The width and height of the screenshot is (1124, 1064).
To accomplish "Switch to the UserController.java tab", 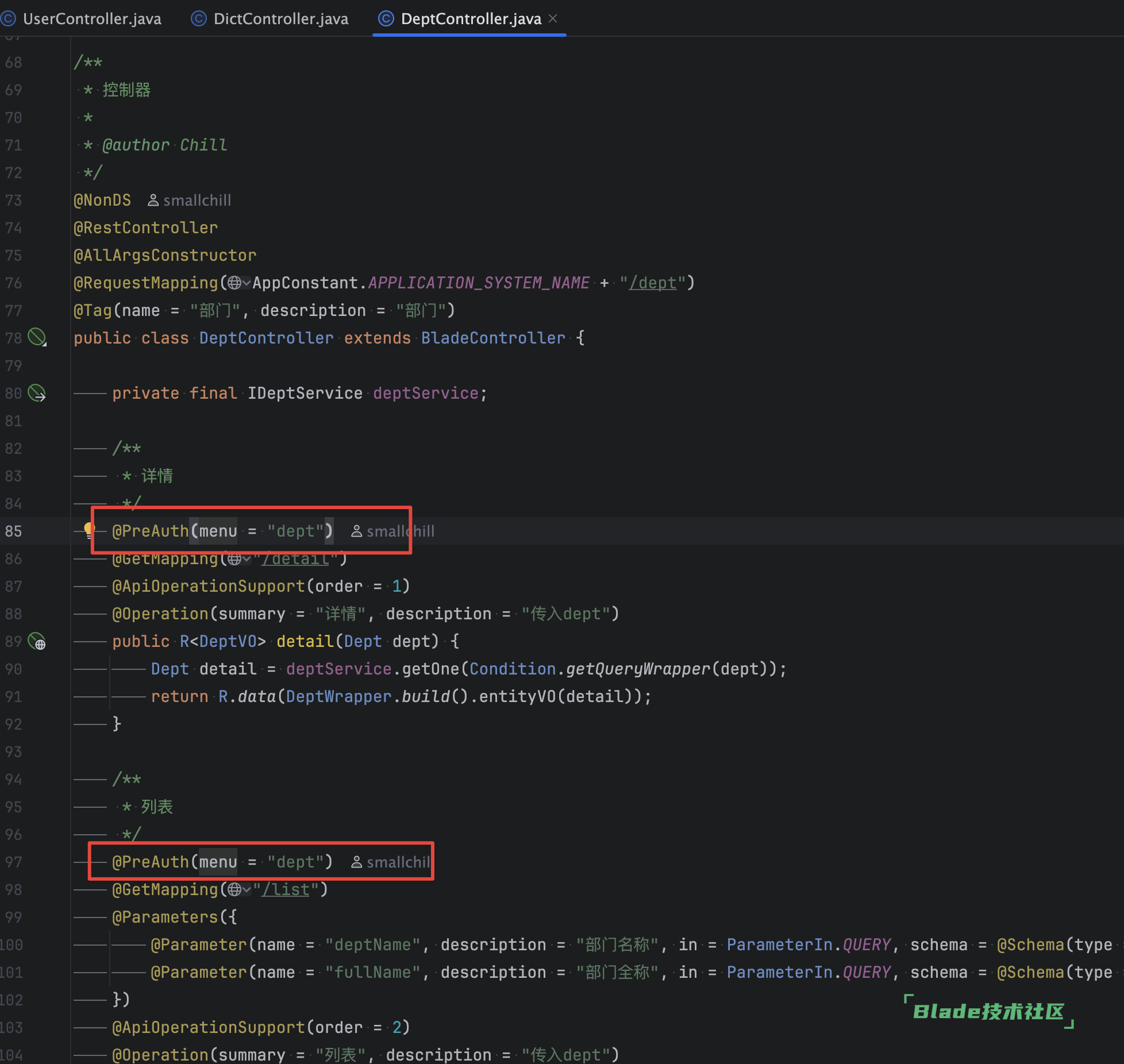I will coord(92,19).
